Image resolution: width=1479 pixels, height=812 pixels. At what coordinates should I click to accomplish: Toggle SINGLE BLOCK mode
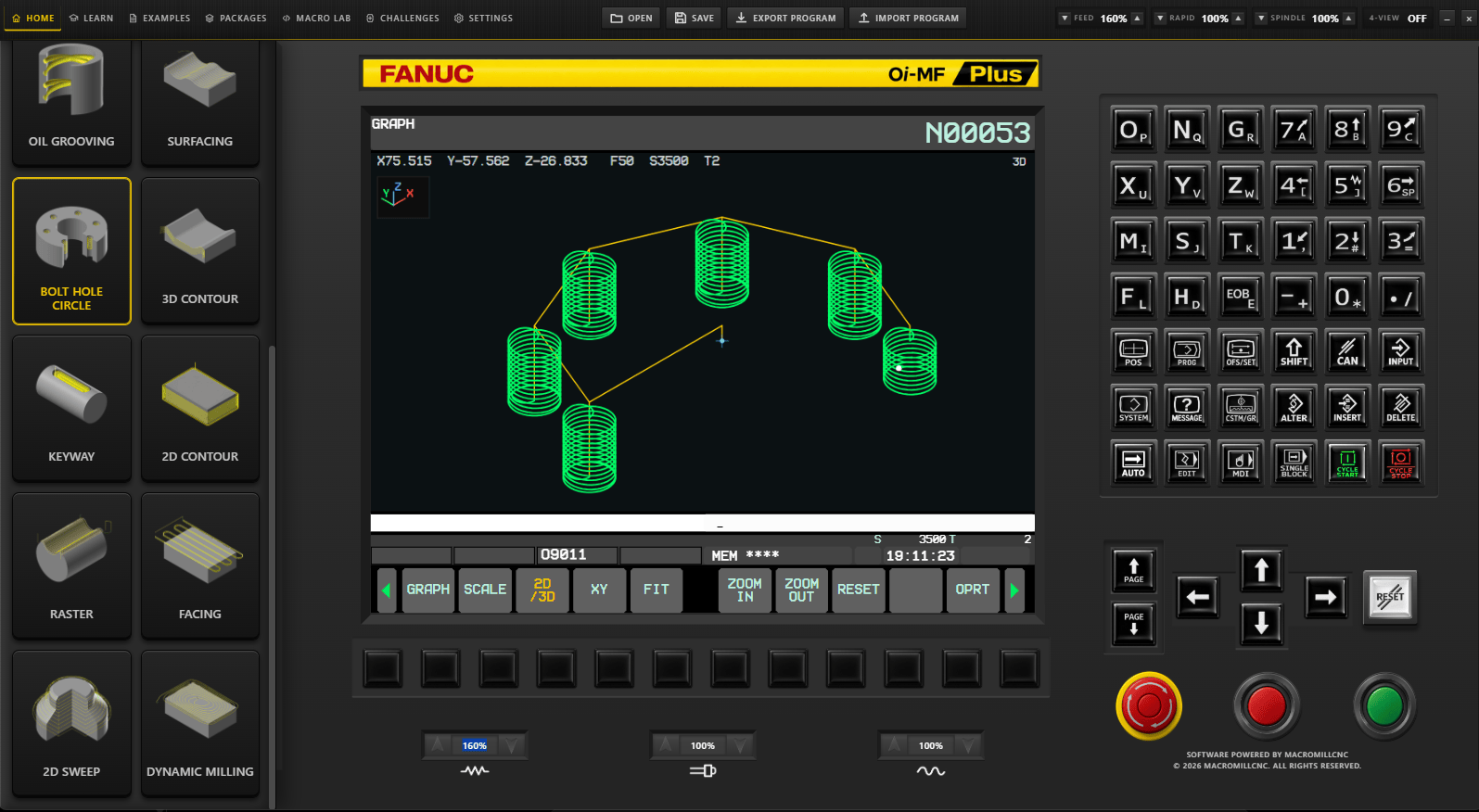(x=1294, y=462)
